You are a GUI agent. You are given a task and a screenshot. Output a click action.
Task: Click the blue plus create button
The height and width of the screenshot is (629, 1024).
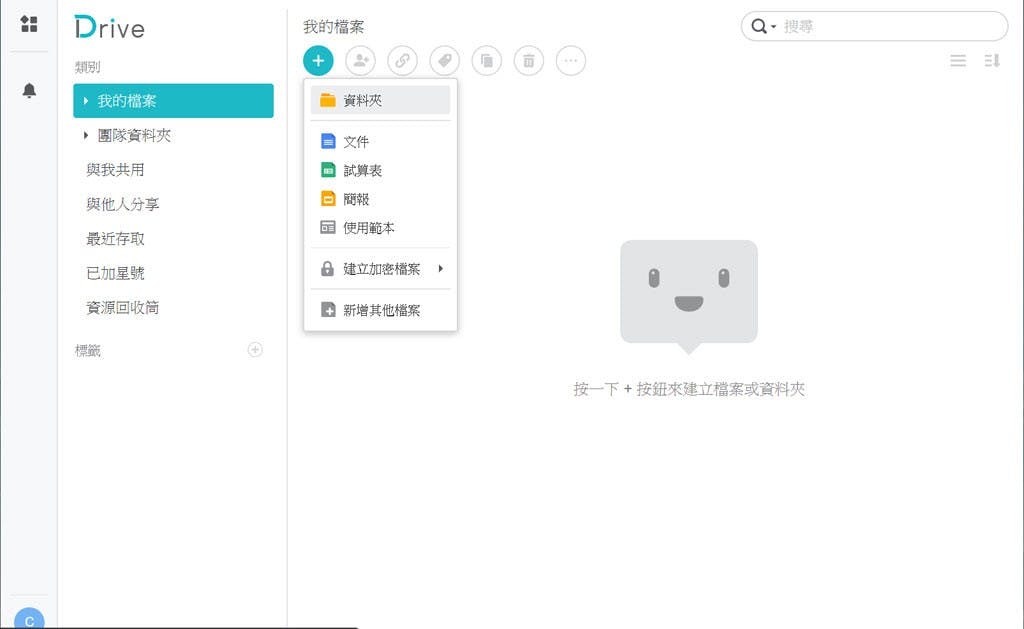[318, 61]
